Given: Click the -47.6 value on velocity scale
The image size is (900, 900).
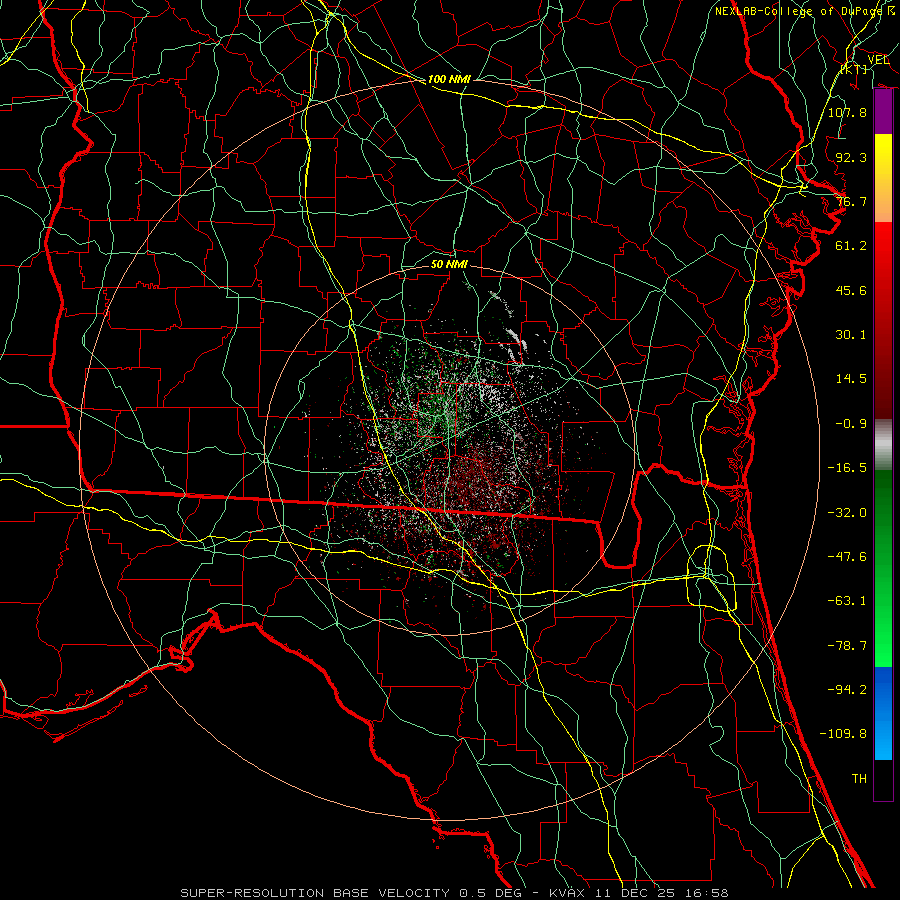Looking at the screenshot, I should [847, 557].
